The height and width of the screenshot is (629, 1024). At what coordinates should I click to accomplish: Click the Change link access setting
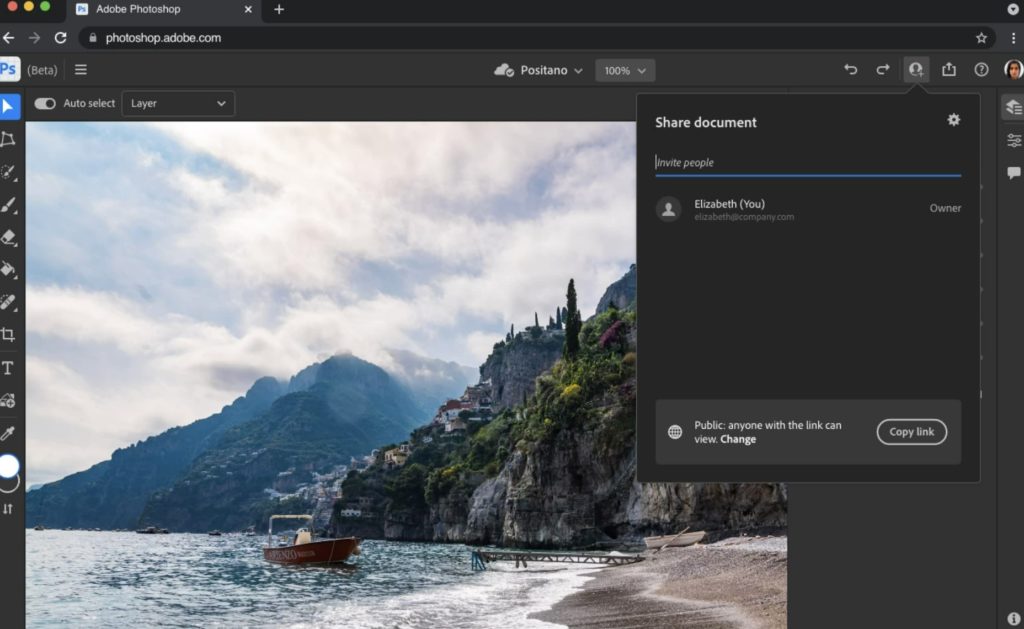[x=738, y=439]
